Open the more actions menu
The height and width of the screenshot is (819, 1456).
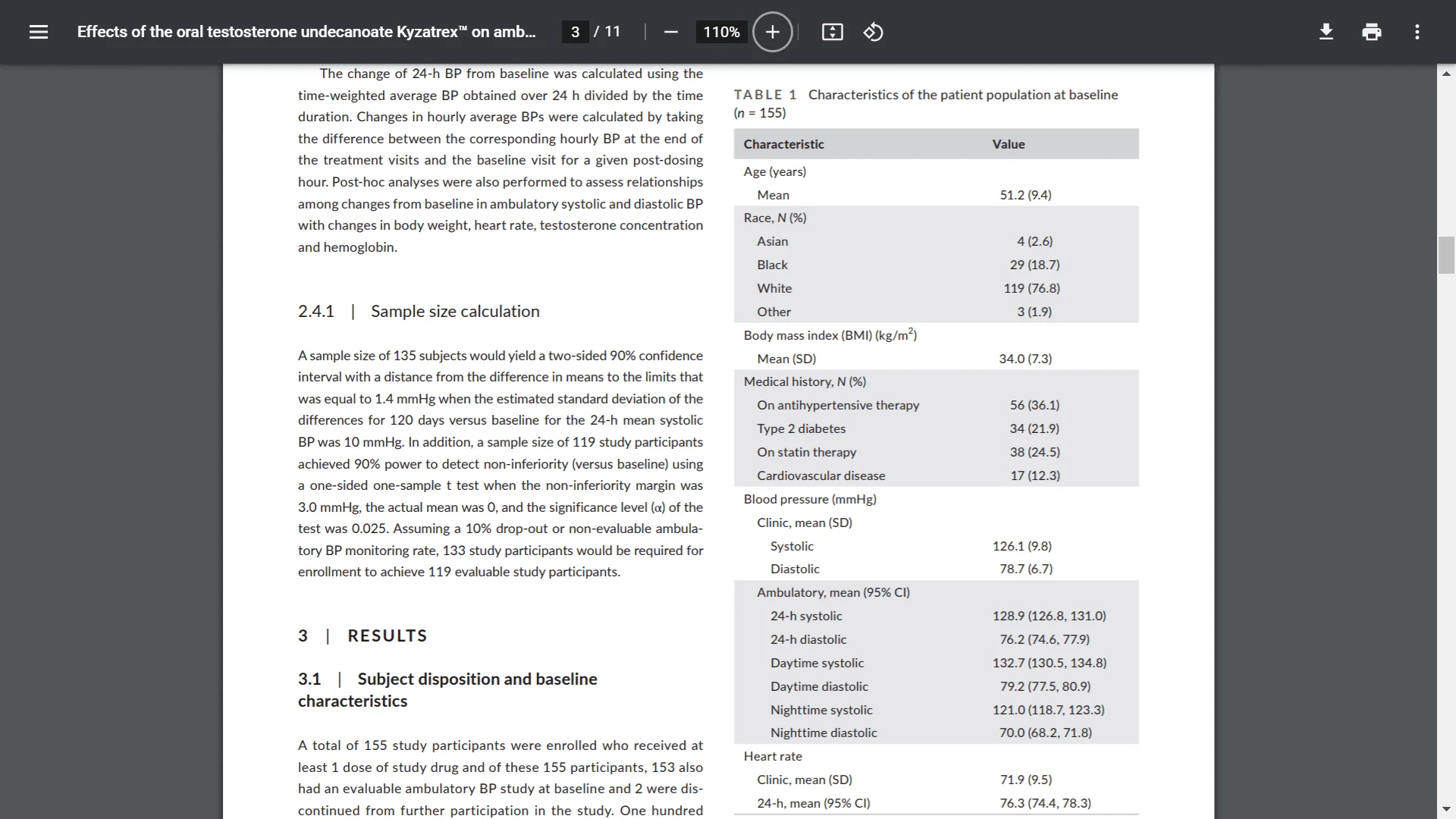point(1417,32)
